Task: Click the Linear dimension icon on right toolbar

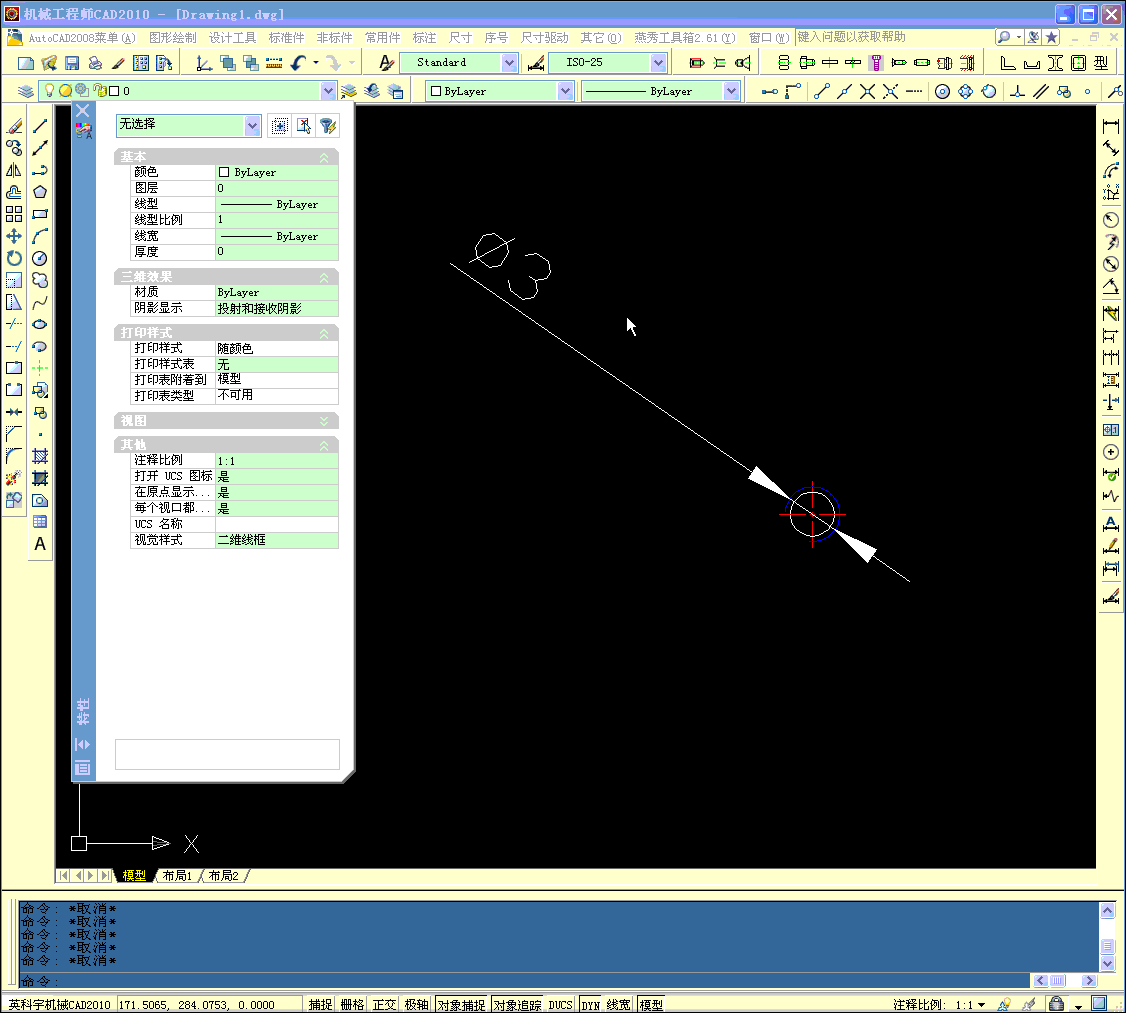Action: coord(1111,126)
